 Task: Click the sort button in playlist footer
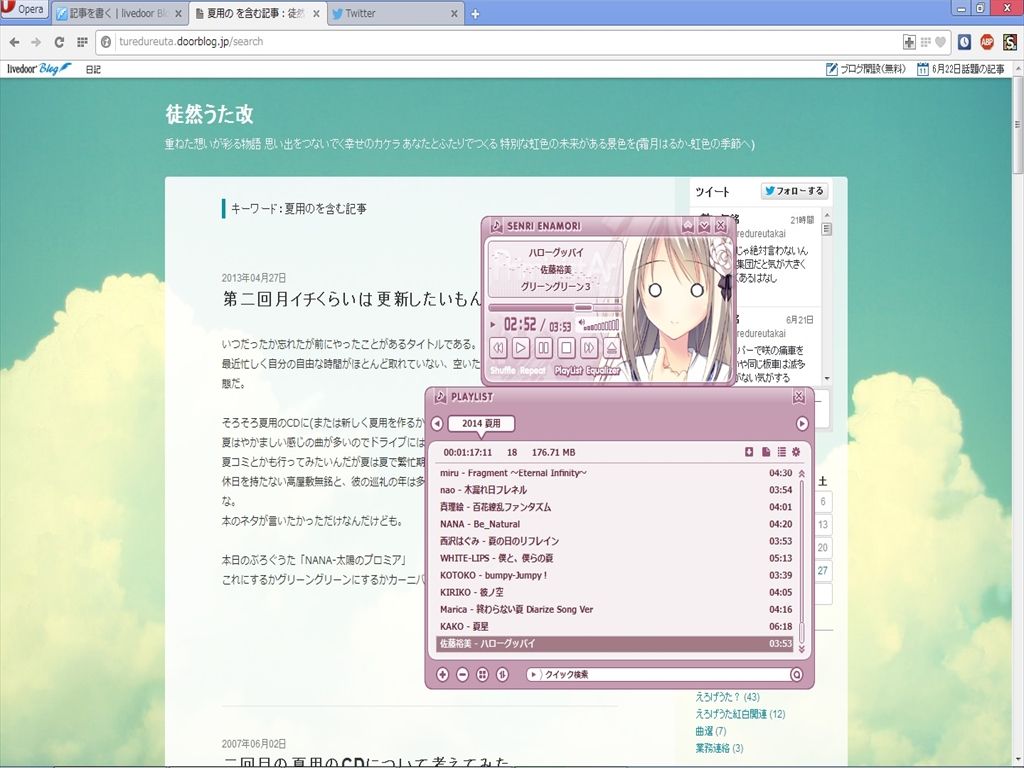point(502,675)
